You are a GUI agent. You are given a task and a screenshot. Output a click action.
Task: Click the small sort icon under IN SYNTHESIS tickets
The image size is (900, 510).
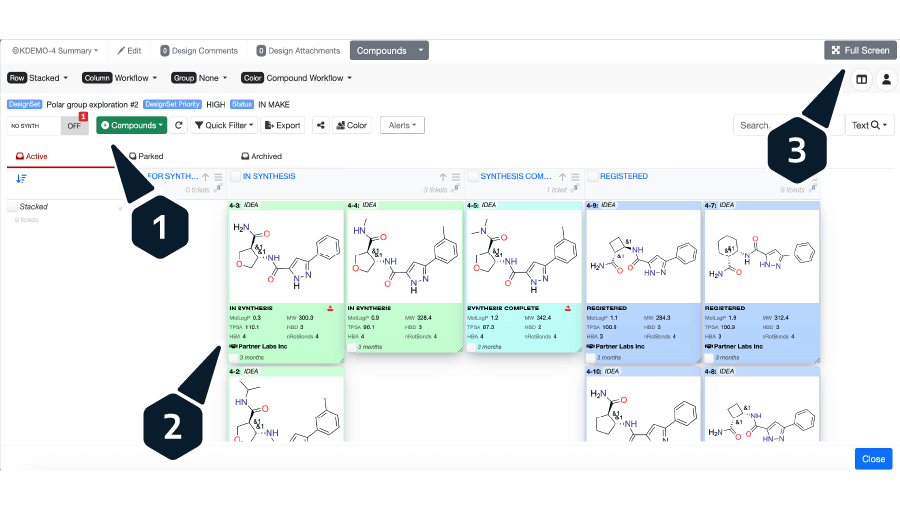pyautogui.click(x=456, y=188)
